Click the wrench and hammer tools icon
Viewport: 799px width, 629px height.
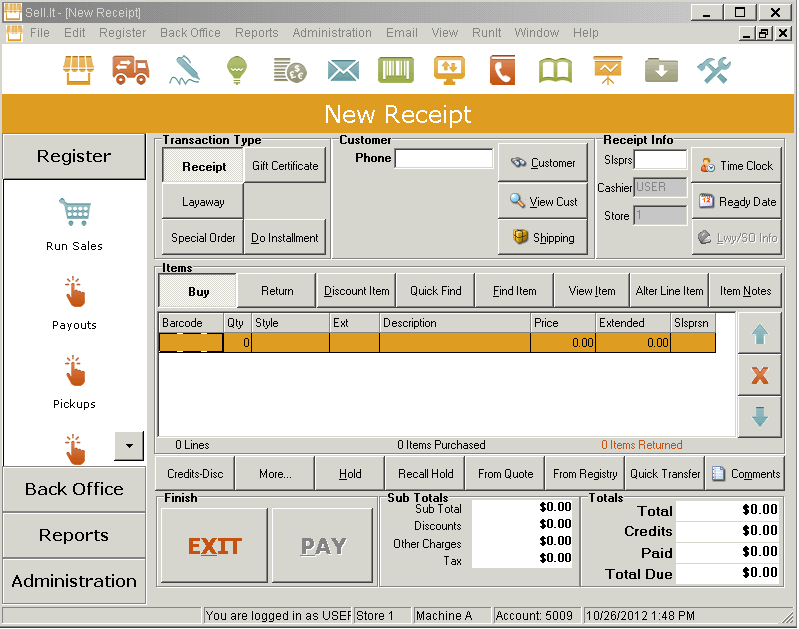point(713,70)
